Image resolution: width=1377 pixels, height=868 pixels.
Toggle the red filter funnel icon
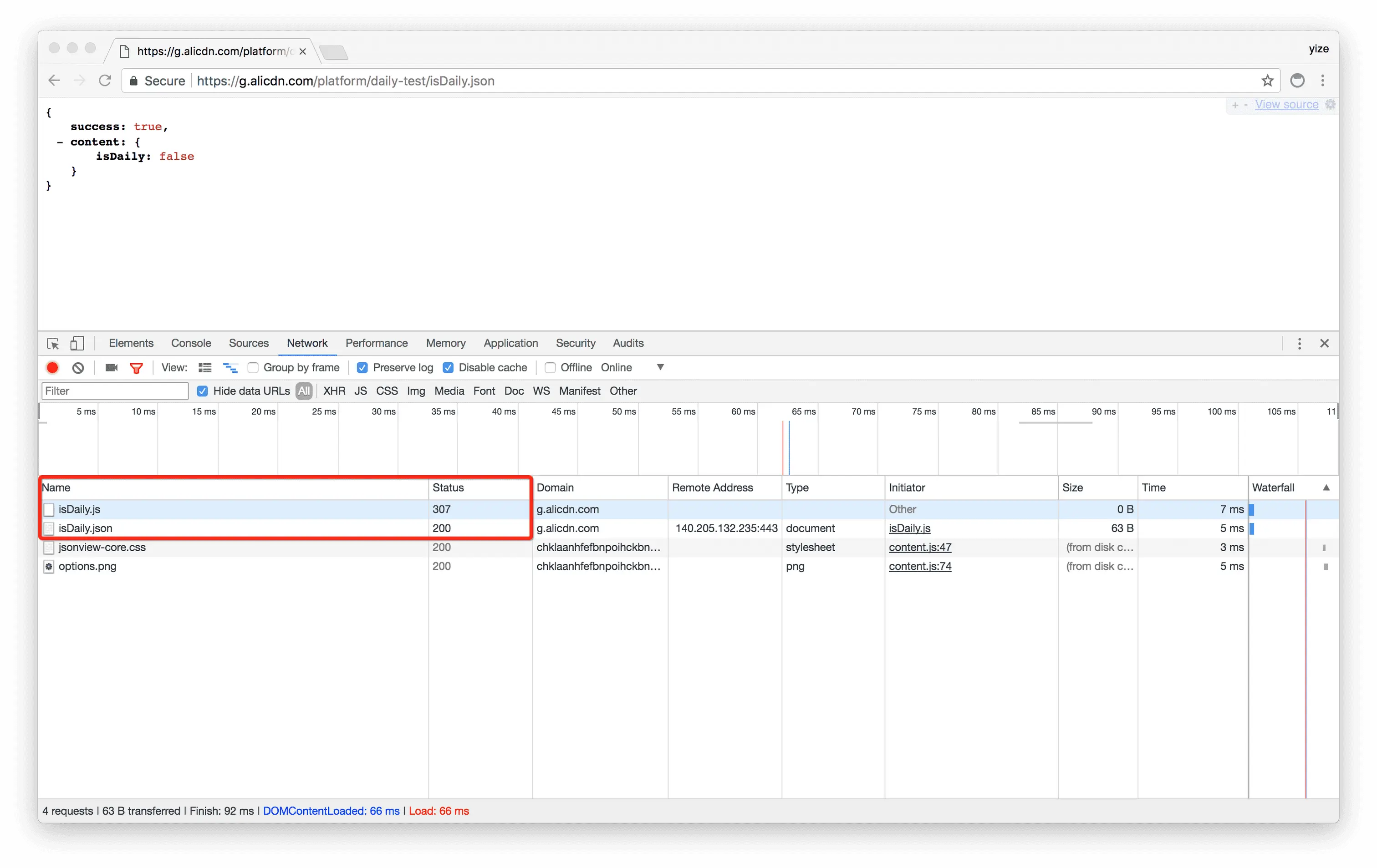tap(136, 368)
